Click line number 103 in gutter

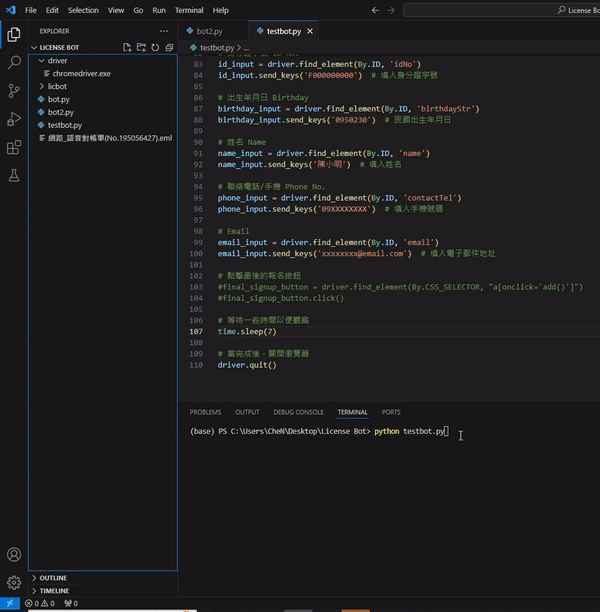pos(196,287)
